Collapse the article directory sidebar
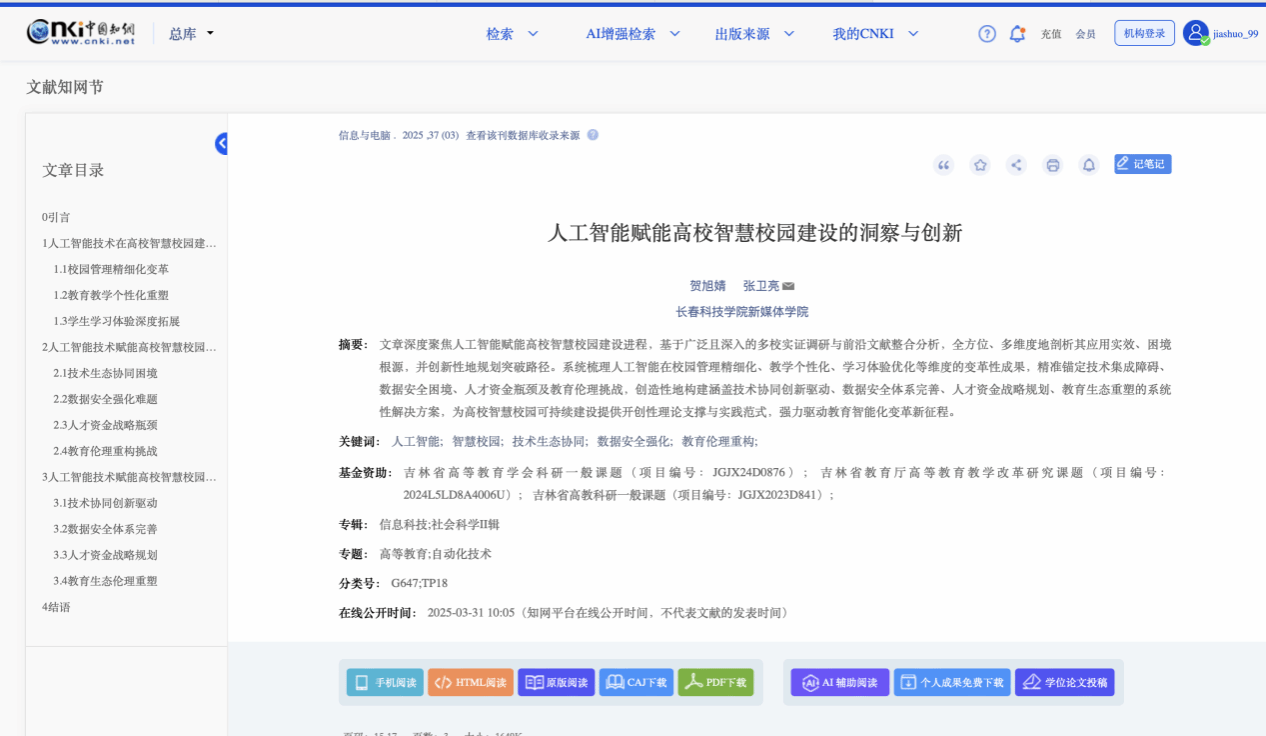Screen dimensions: 1266x736 [x=221, y=144]
